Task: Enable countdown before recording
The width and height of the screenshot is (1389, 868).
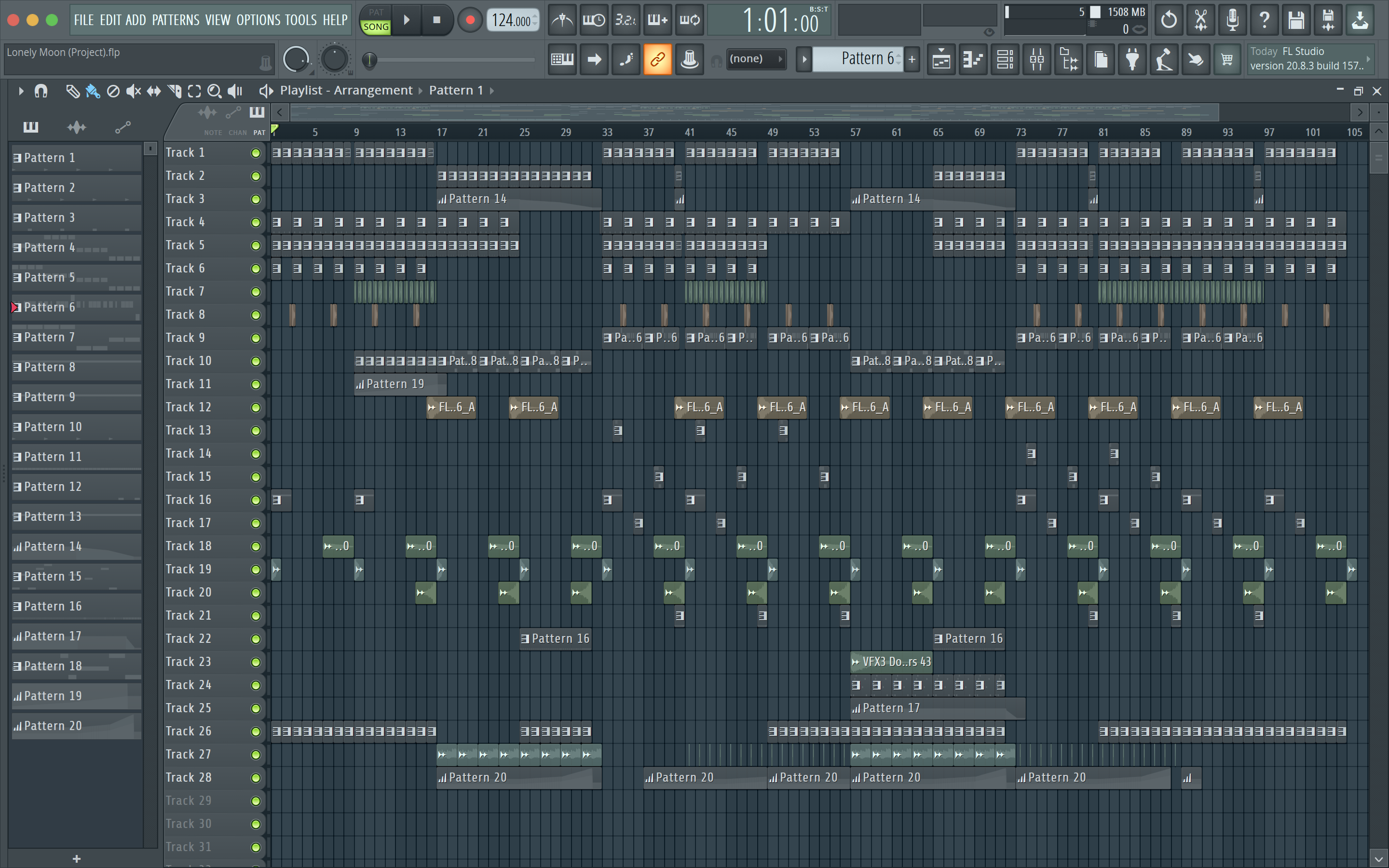Action: [626, 21]
